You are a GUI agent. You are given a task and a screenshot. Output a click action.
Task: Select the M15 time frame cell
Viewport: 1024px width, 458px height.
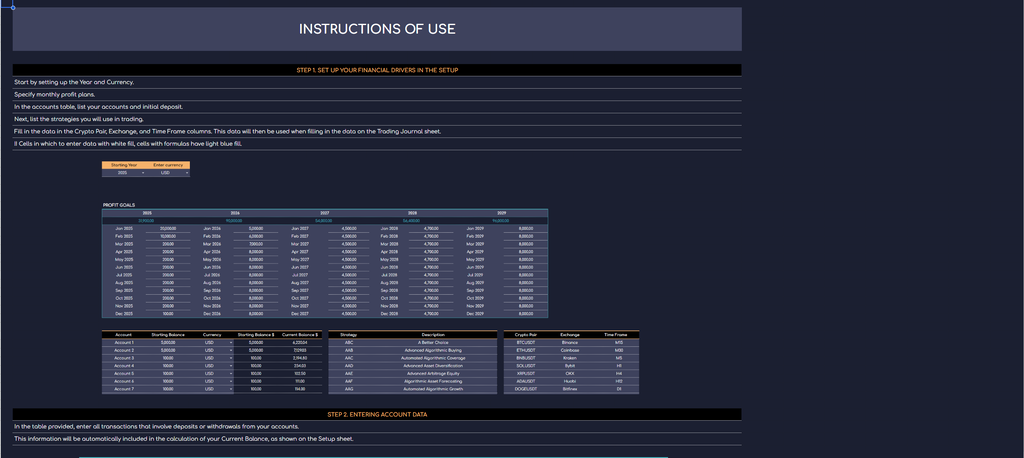point(618,342)
